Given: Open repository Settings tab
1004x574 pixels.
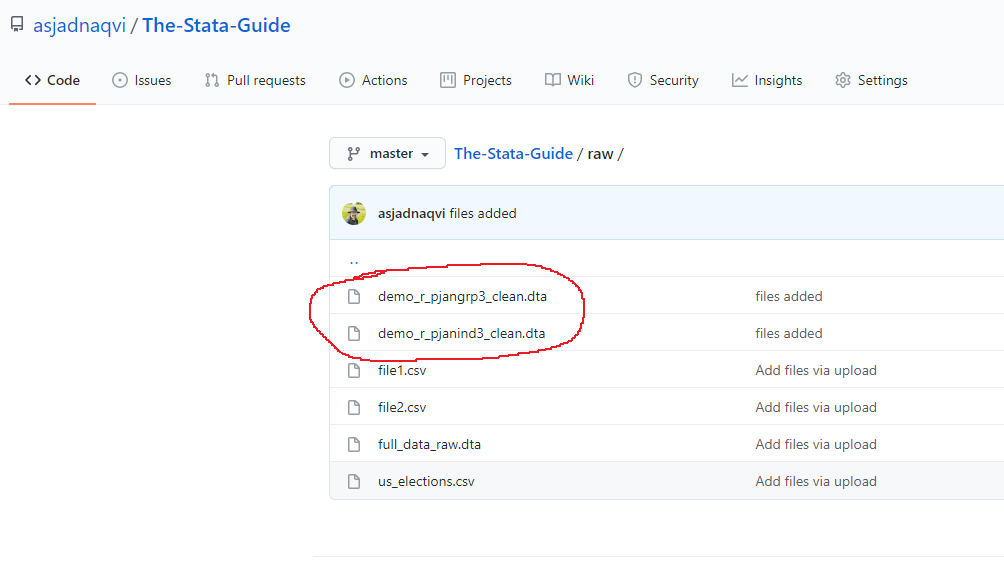Looking at the screenshot, I should coord(871,80).
